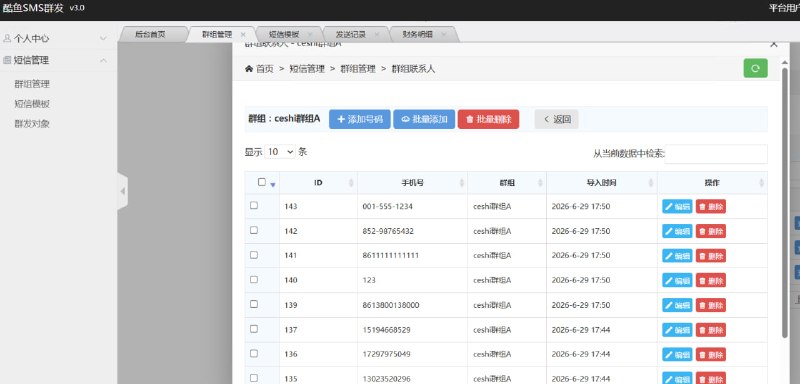Image resolution: width=800 pixels, height=384 pixels.
Task: Edit row with ID 136
Action: click(x=677, y=354)
